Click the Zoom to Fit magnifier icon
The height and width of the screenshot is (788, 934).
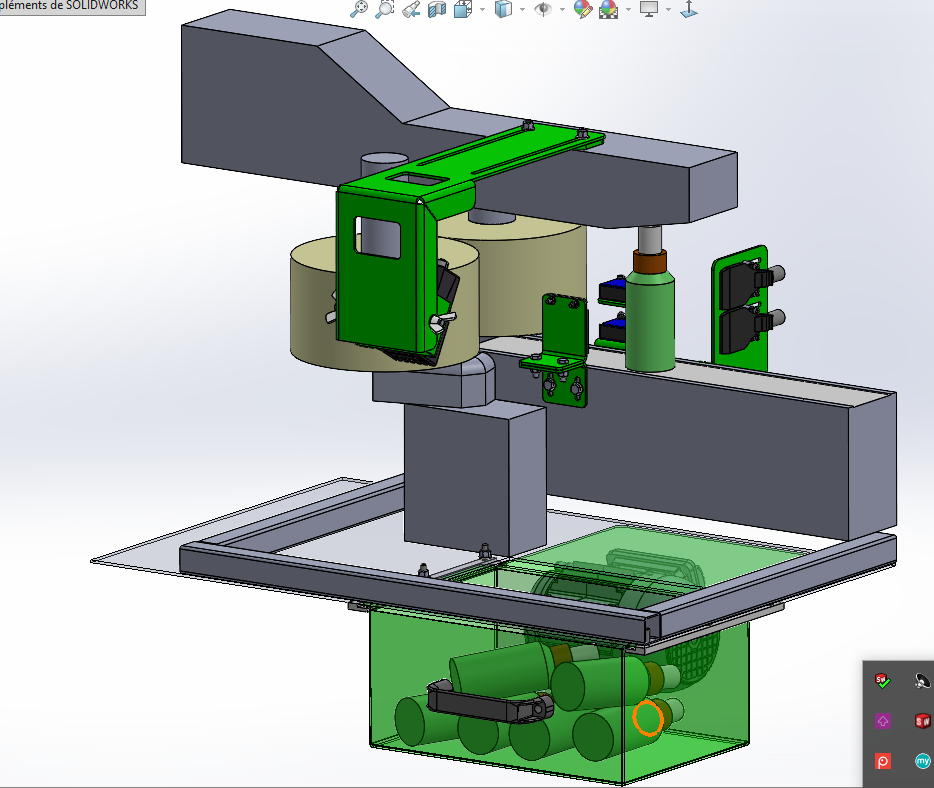pos(360,9)
